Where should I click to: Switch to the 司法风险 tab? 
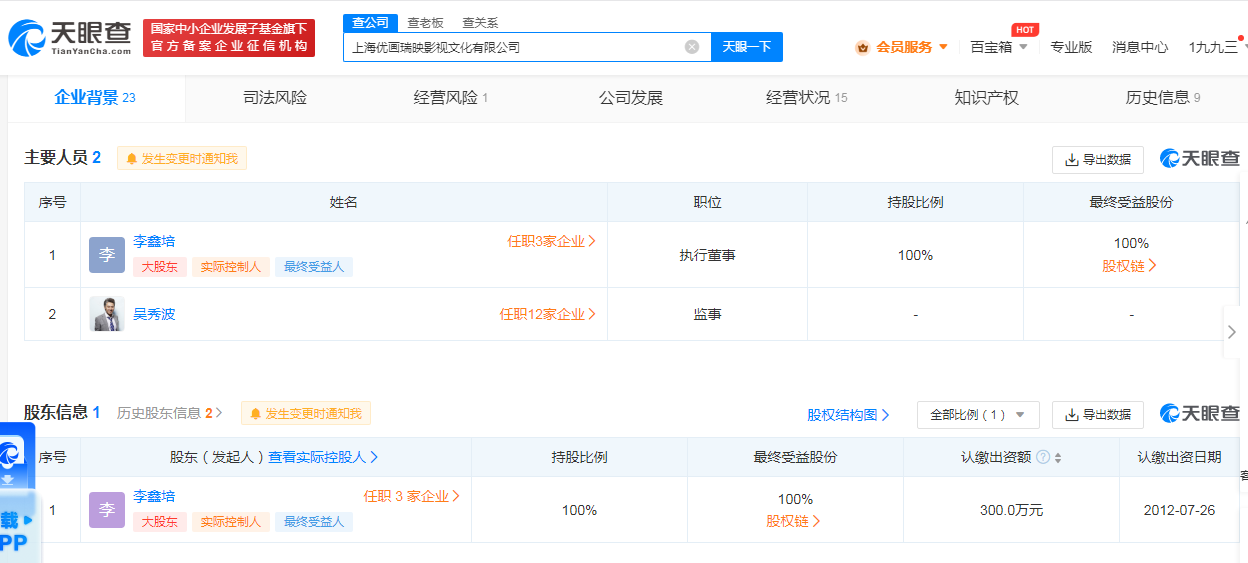[275, 98]
